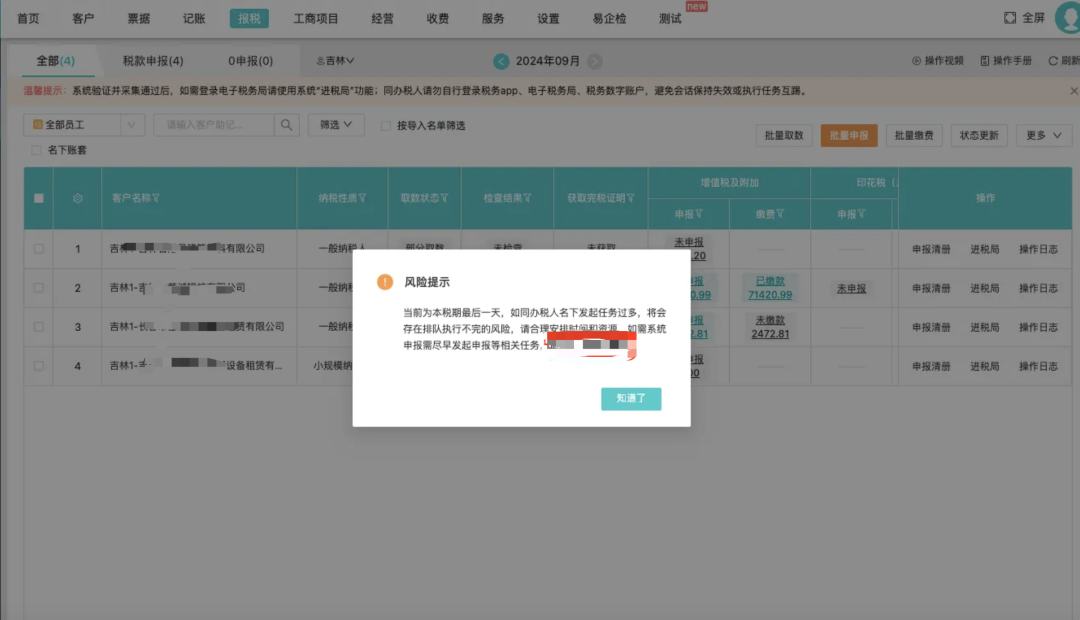Image resolution: width=1080 pixels, height=620 pixels.
Task: Check the 按导入名单筛选 checkbox
Action: pyautogui.click(x=386, y=125)
